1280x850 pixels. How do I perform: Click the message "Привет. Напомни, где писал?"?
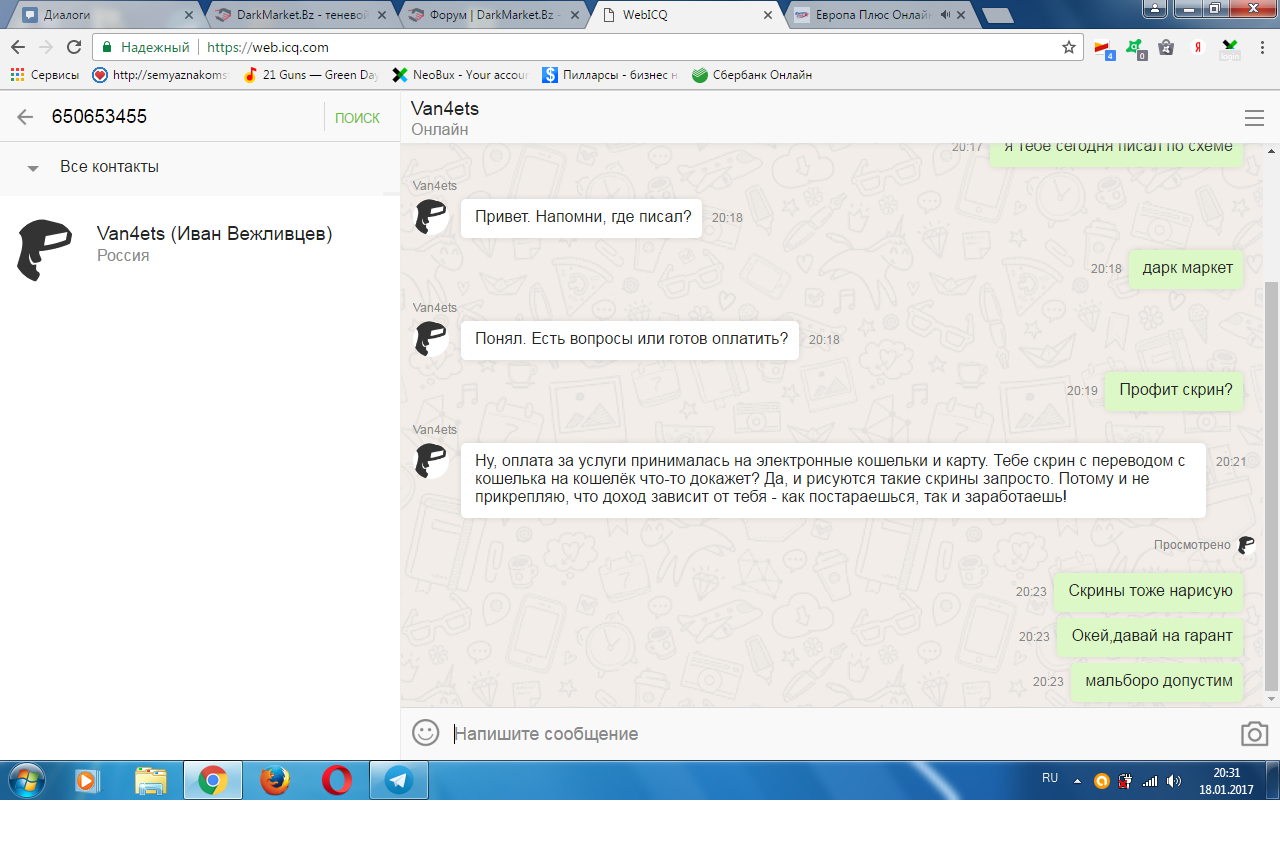582,216
